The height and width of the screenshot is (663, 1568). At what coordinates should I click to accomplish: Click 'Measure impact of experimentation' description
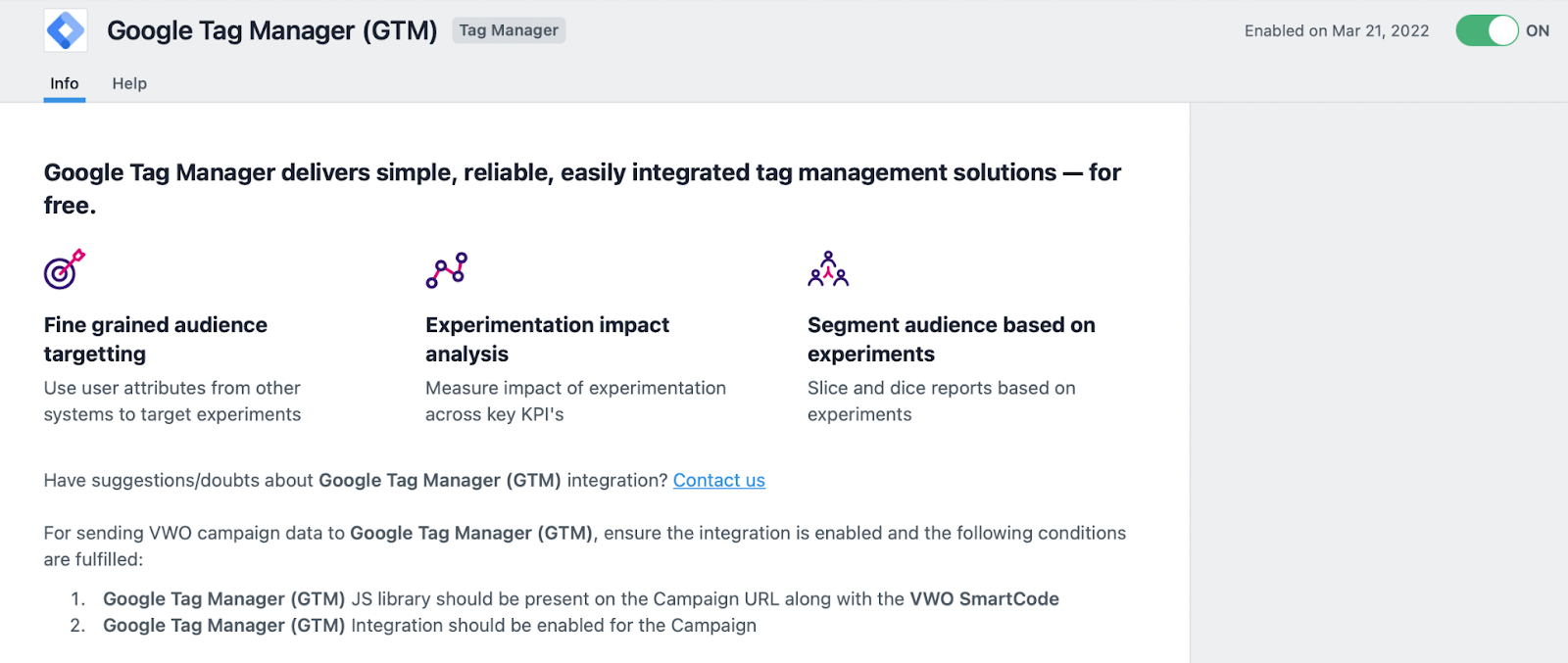pyautogui.click(x=575, y=402)
